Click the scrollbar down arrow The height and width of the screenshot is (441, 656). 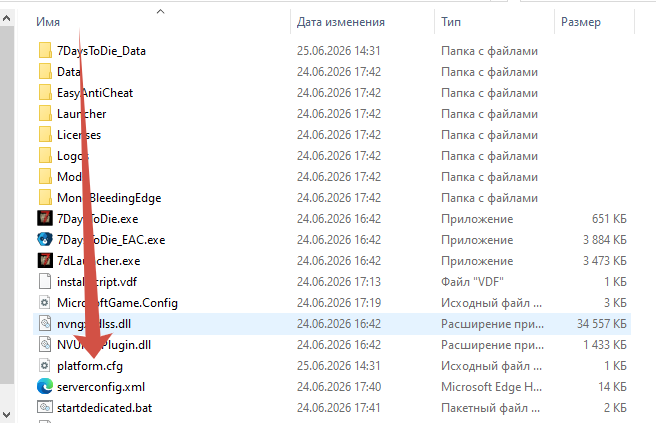coord(7,415)
